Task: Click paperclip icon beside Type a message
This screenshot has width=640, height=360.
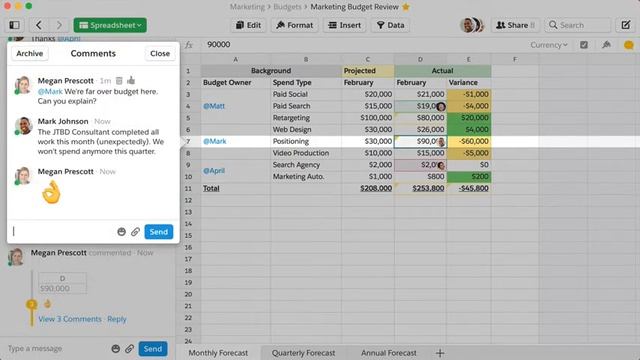Action: (129, 349)
